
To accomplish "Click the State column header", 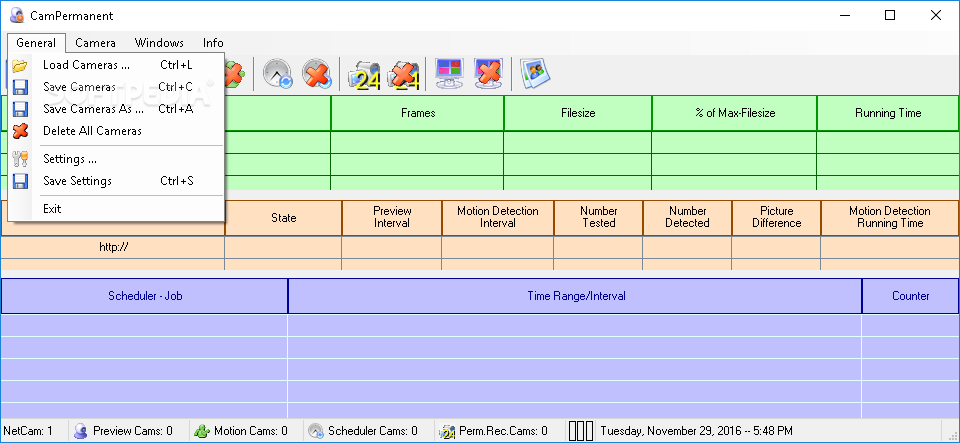I will 283,218.
